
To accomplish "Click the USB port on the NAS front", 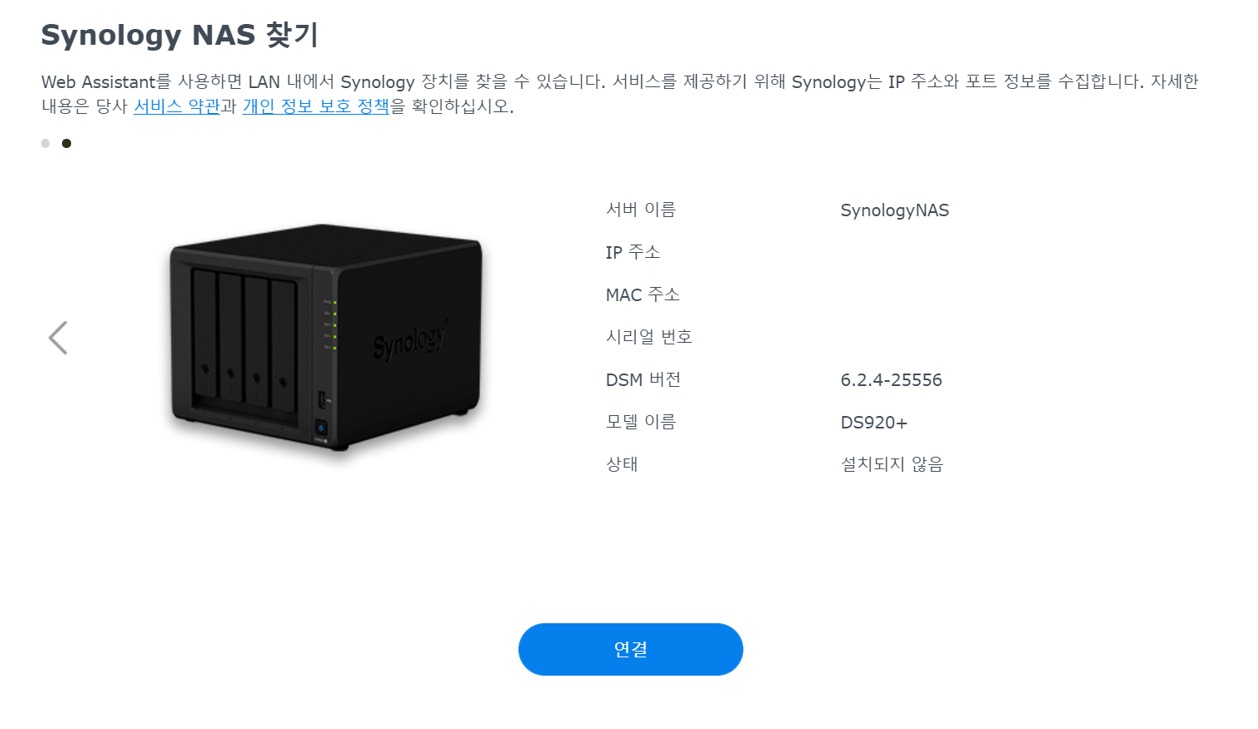I will click(x=321, y=400).
